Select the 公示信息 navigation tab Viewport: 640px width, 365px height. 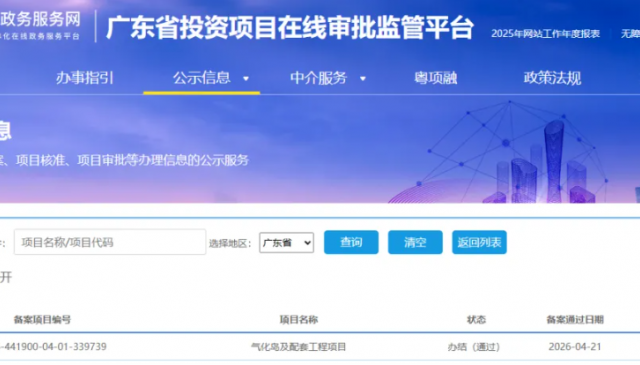click(x=202, y=78)
